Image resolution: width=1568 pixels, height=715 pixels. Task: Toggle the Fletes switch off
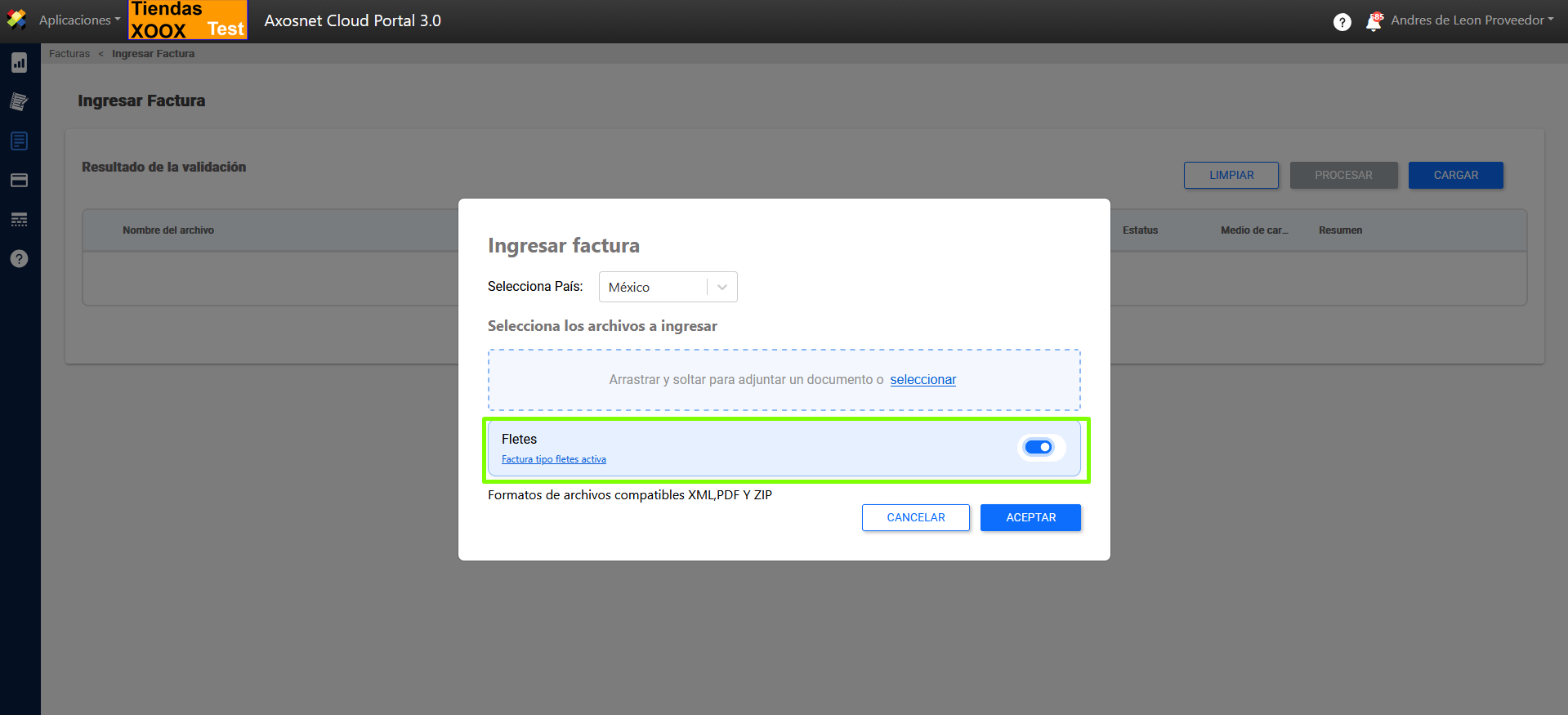(1039, 447)
